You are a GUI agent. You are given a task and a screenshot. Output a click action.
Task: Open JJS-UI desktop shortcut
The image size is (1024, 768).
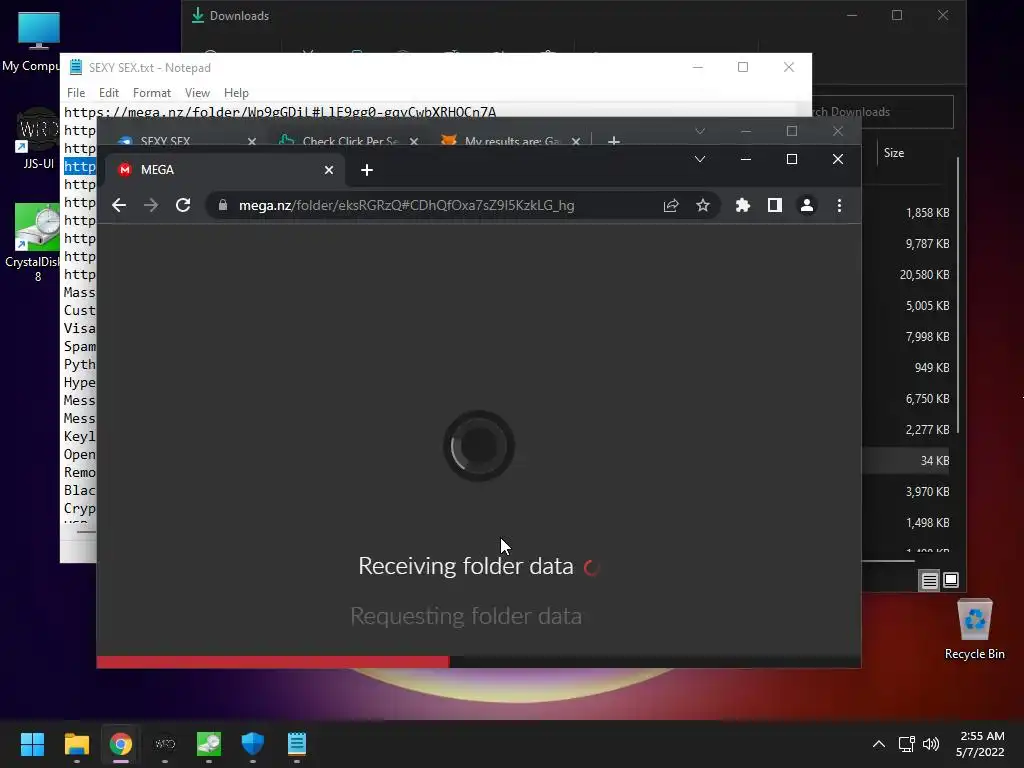point(38,138)
